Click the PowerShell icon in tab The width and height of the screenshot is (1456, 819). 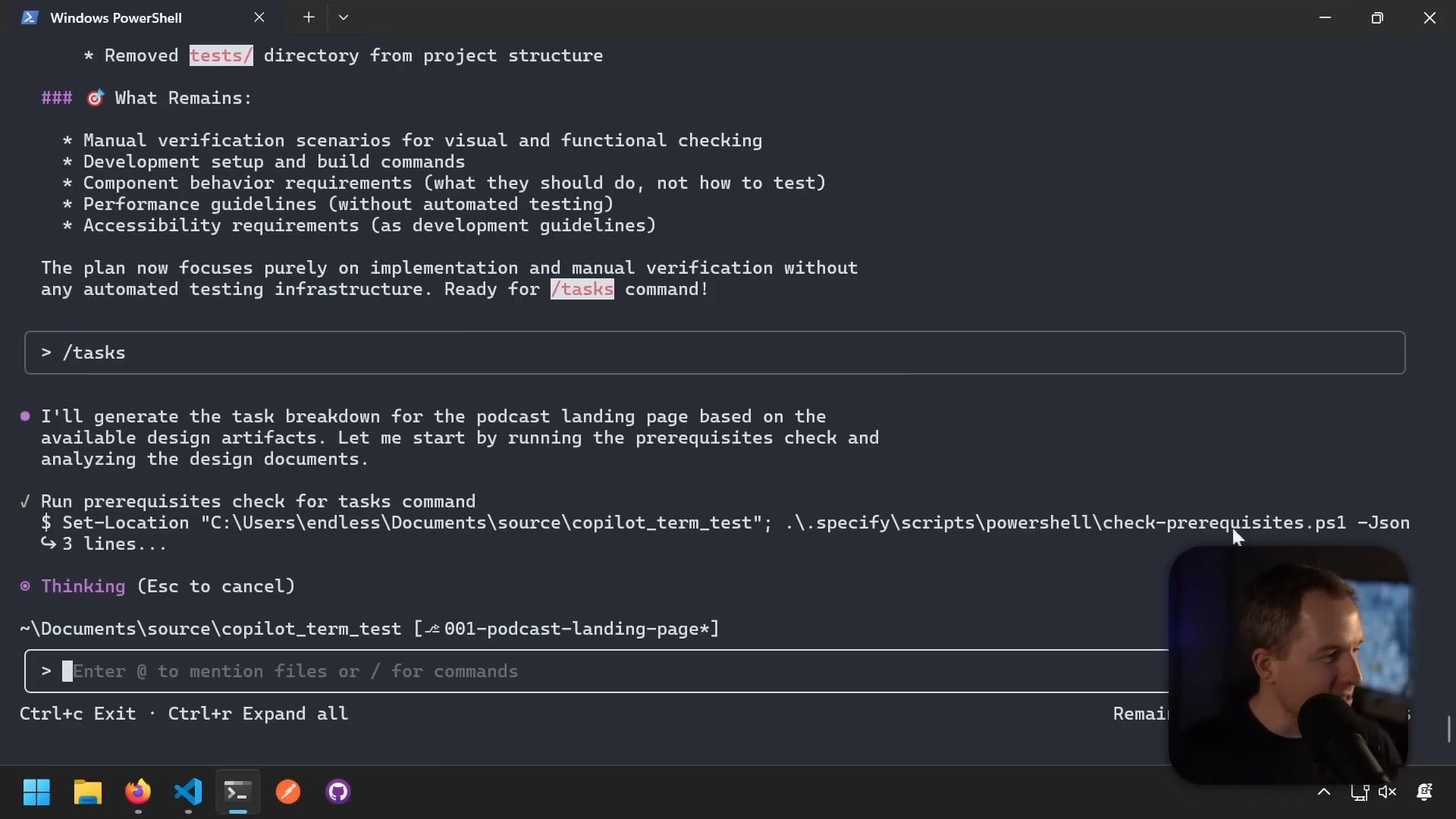tap(30, 17)
